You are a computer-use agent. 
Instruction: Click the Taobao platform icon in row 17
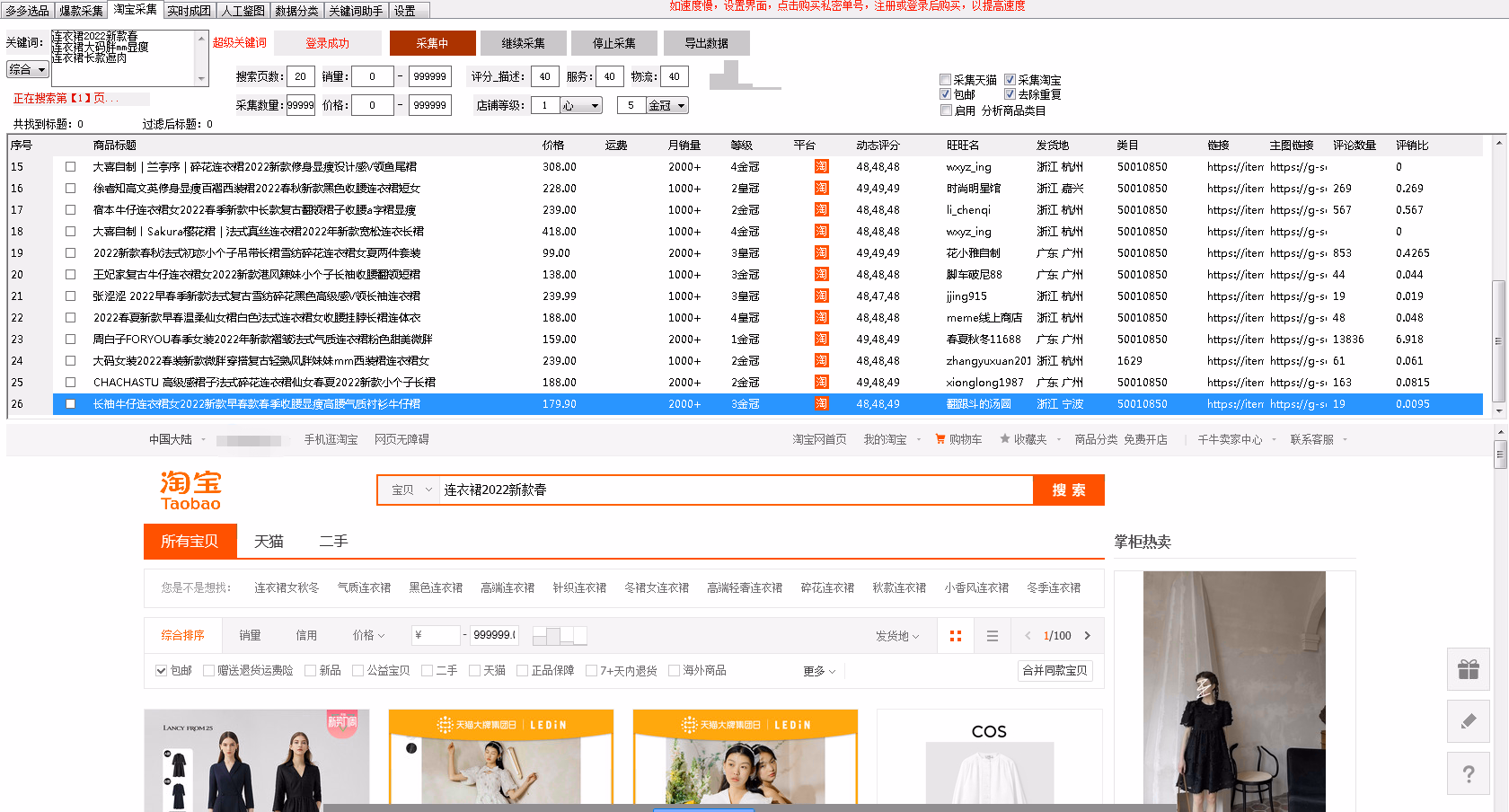821,210
